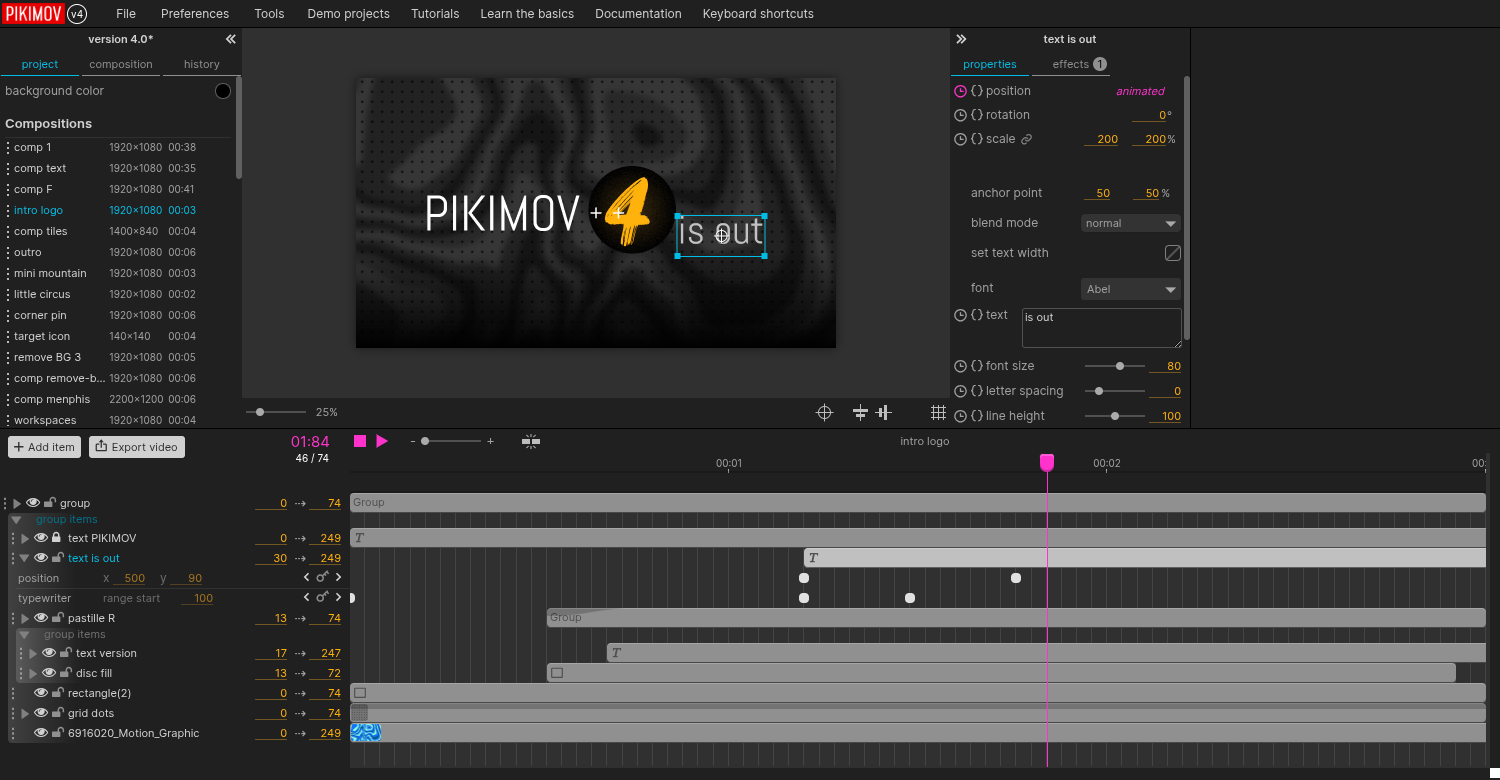The height and width of the screenshot is (780, 1500).
Task: Click the stopwatch icon beside rotation property
Action: [960, 115]
